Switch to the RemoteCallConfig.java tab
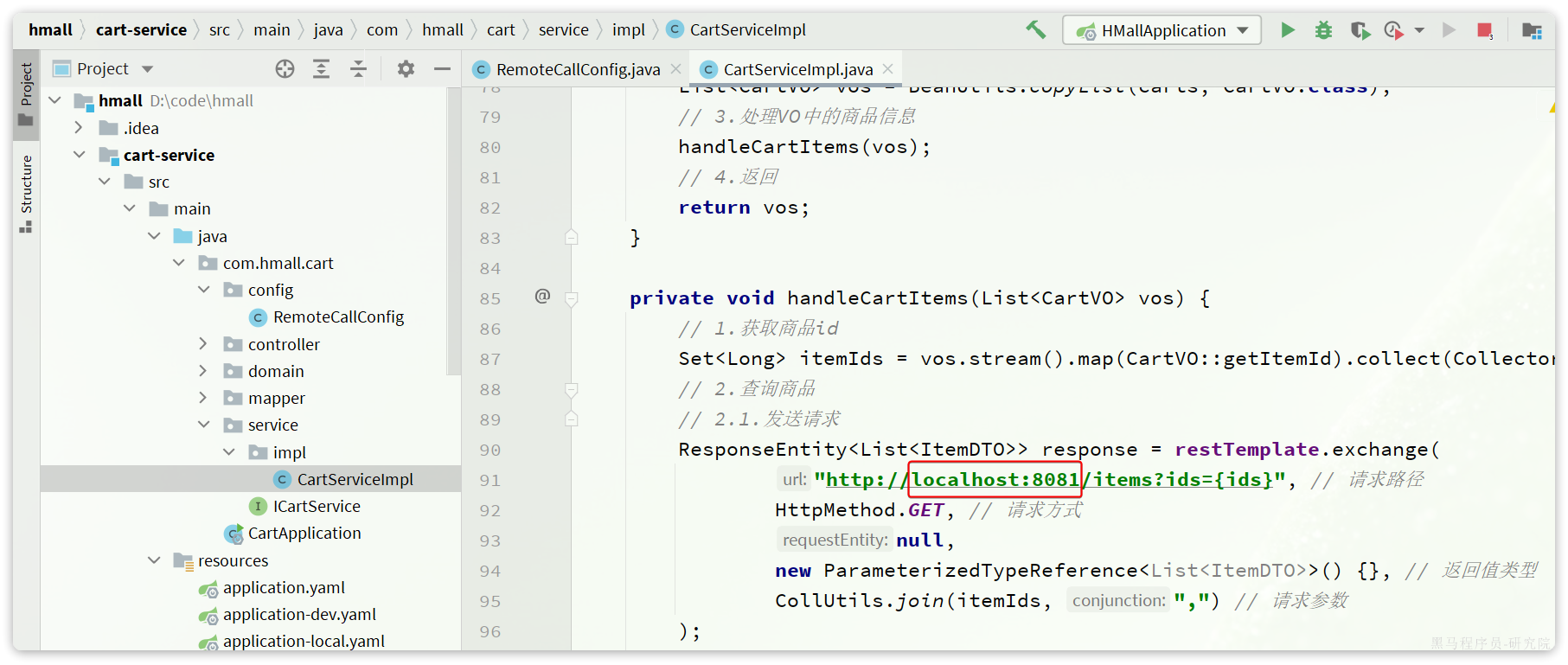 click(577, 69)
